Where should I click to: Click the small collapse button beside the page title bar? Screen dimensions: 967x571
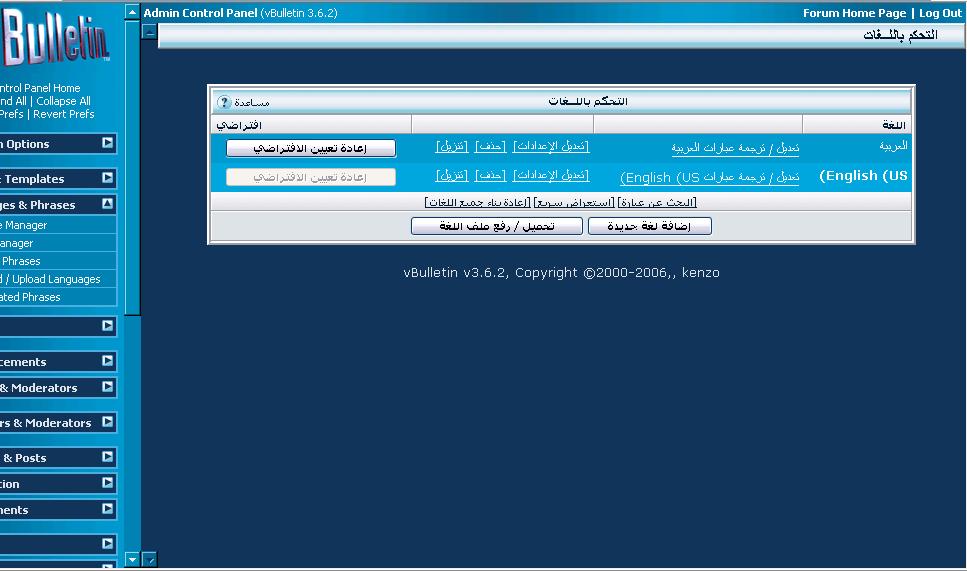point(150,32)
